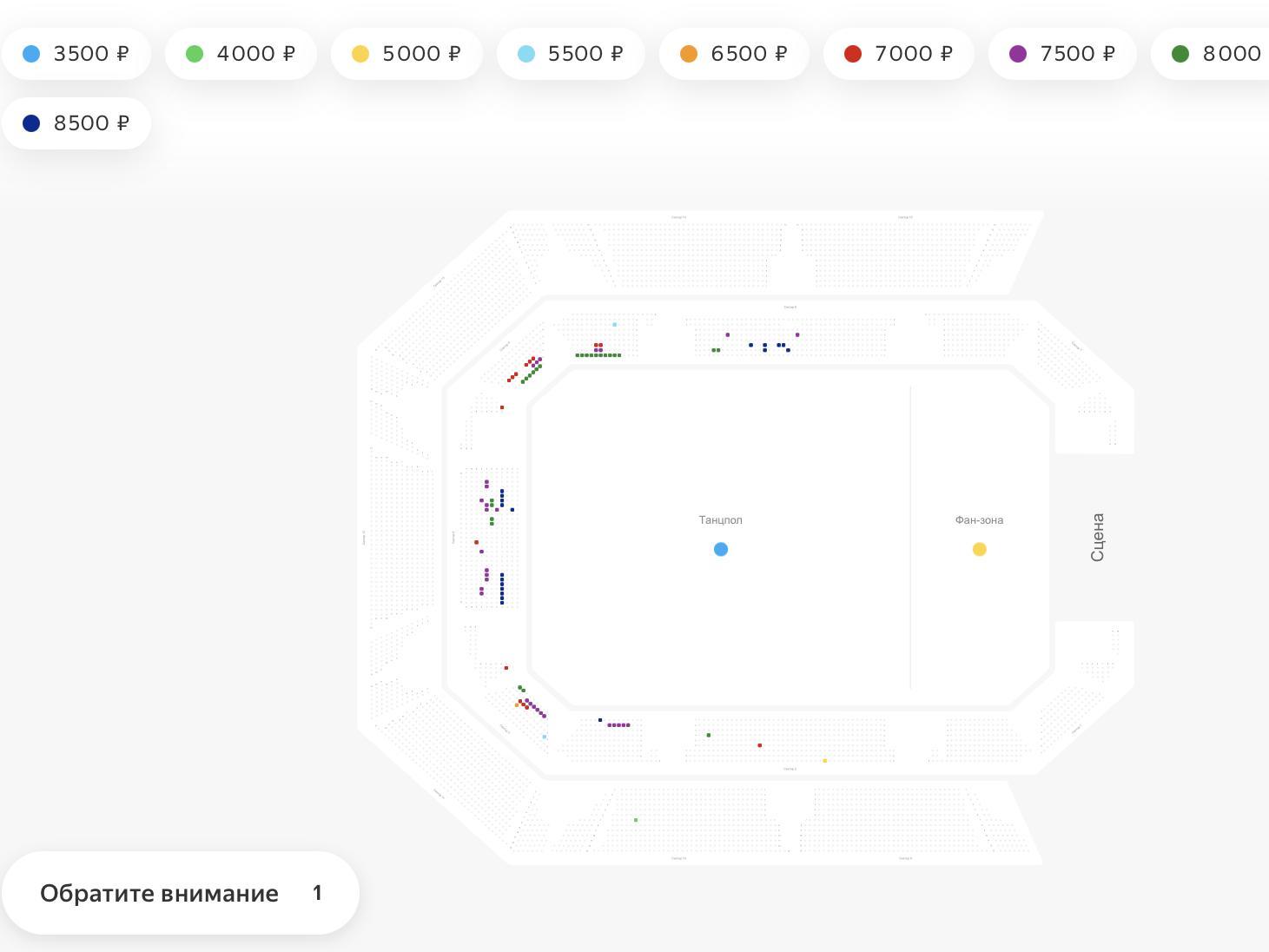Image resolution: width=1269 pixels, height=952 pixels.
Task: Pick the lone green seat in the bottom stand
Action: click(709, 736)
